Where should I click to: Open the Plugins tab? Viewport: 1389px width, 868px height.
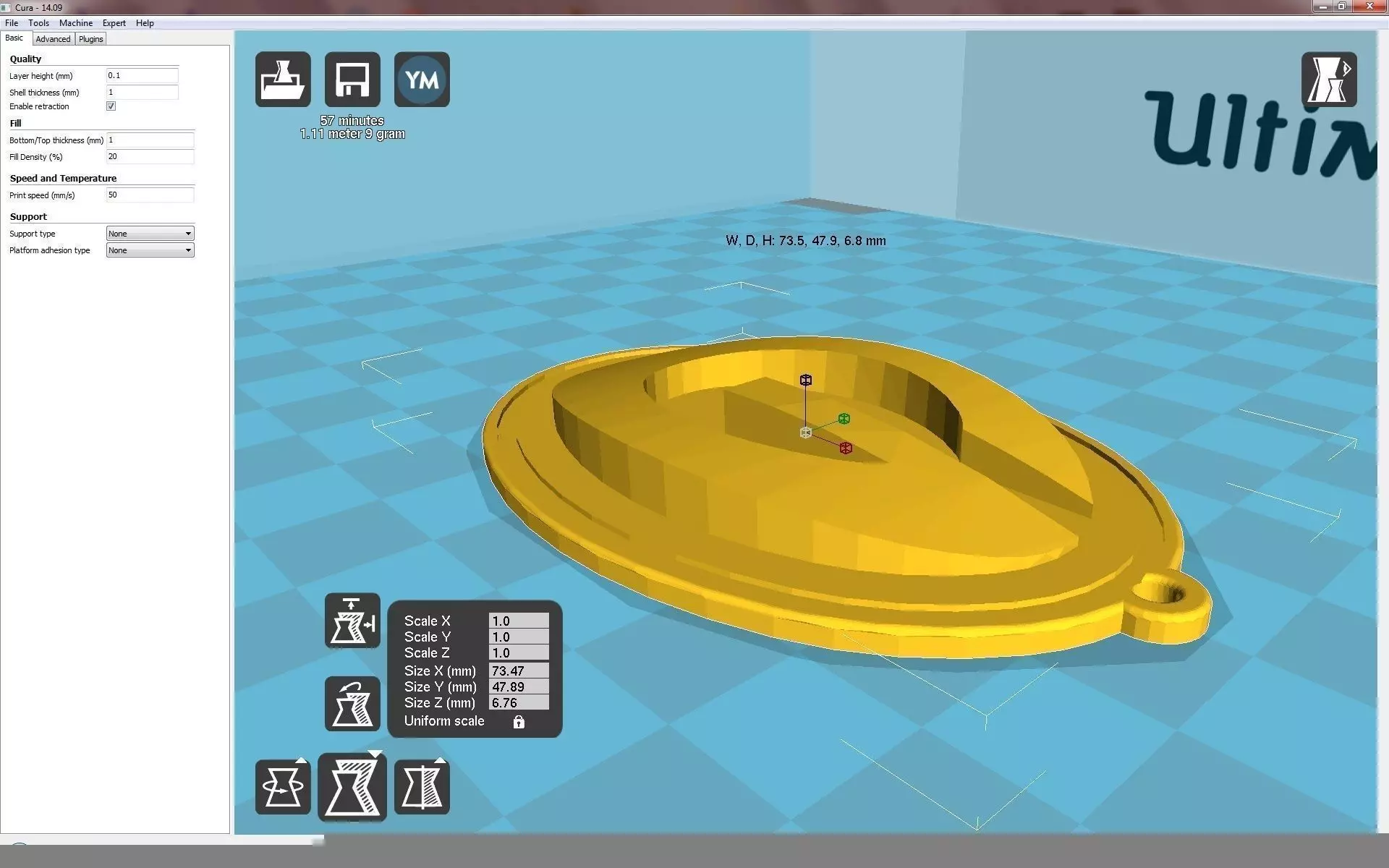91,39
